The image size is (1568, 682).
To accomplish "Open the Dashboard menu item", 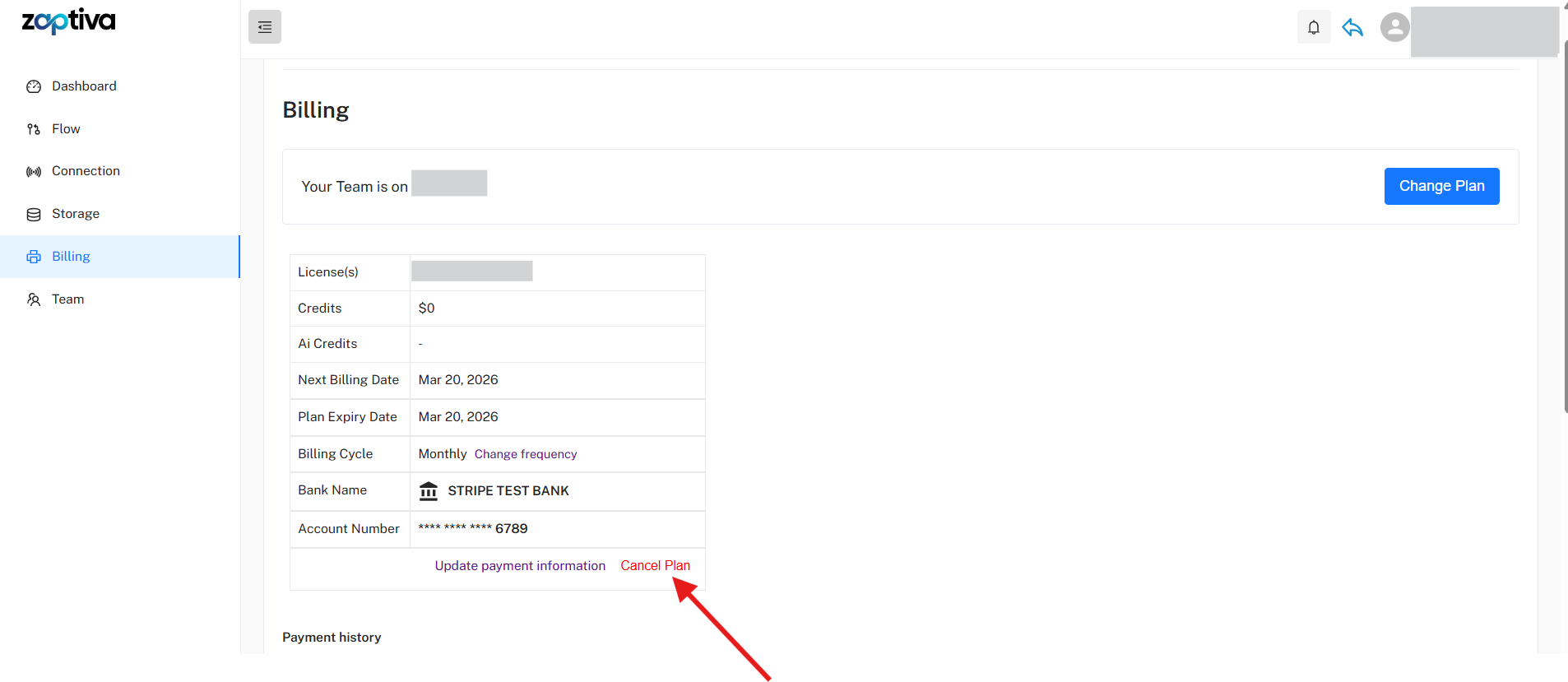I will coord(84,86).
